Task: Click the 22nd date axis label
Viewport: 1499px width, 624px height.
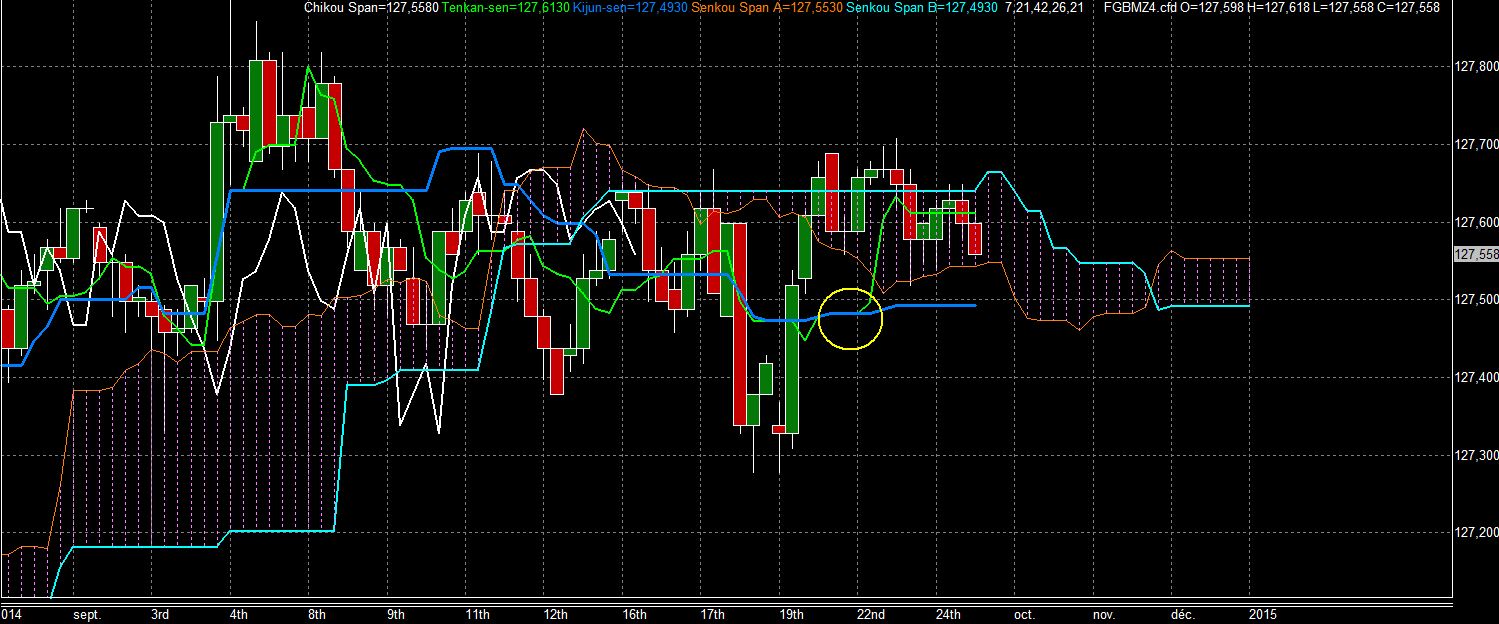Action: [x=871, y=613]
